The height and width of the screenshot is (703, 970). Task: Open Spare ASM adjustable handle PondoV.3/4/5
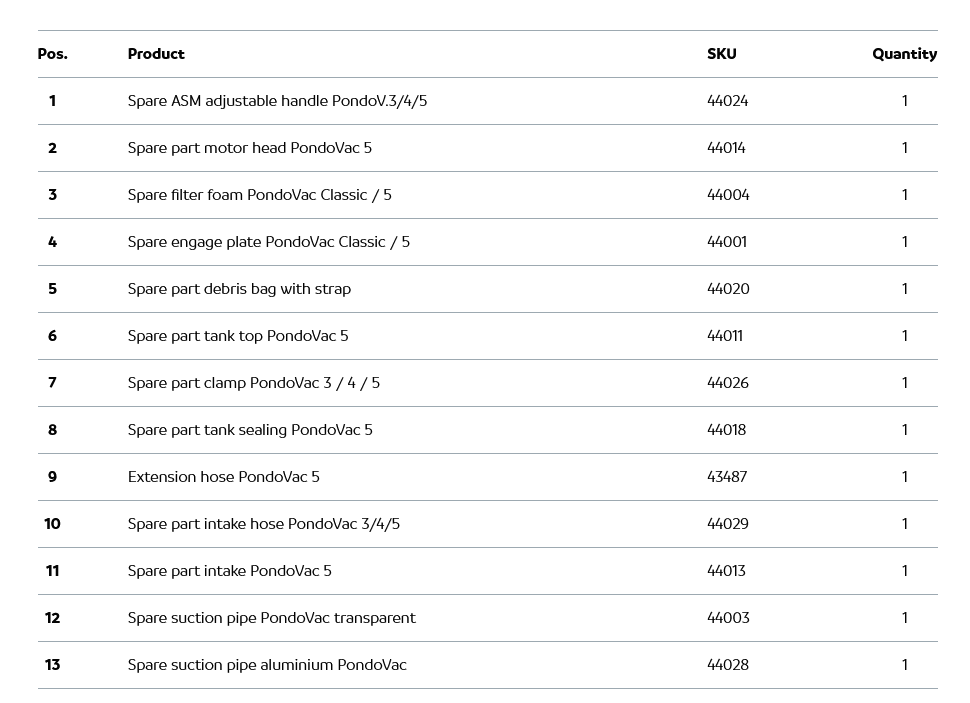[277, 101]
